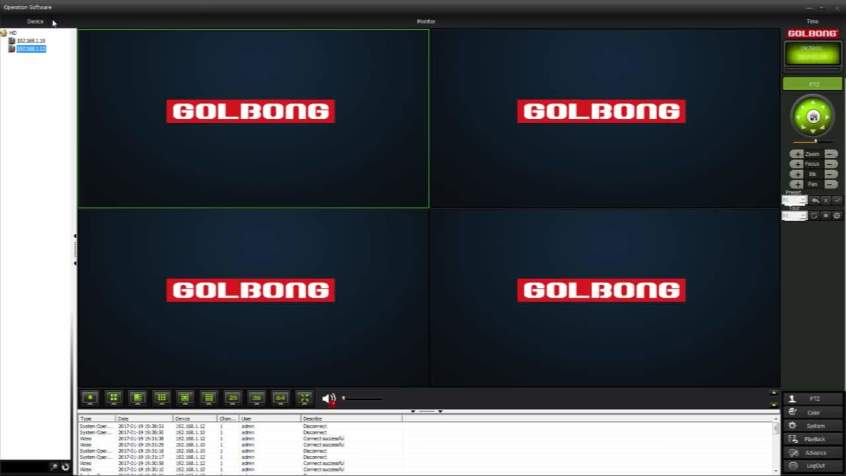The image size is (846, 476).
Task: Open the System menu item
Action: point(813,426)
